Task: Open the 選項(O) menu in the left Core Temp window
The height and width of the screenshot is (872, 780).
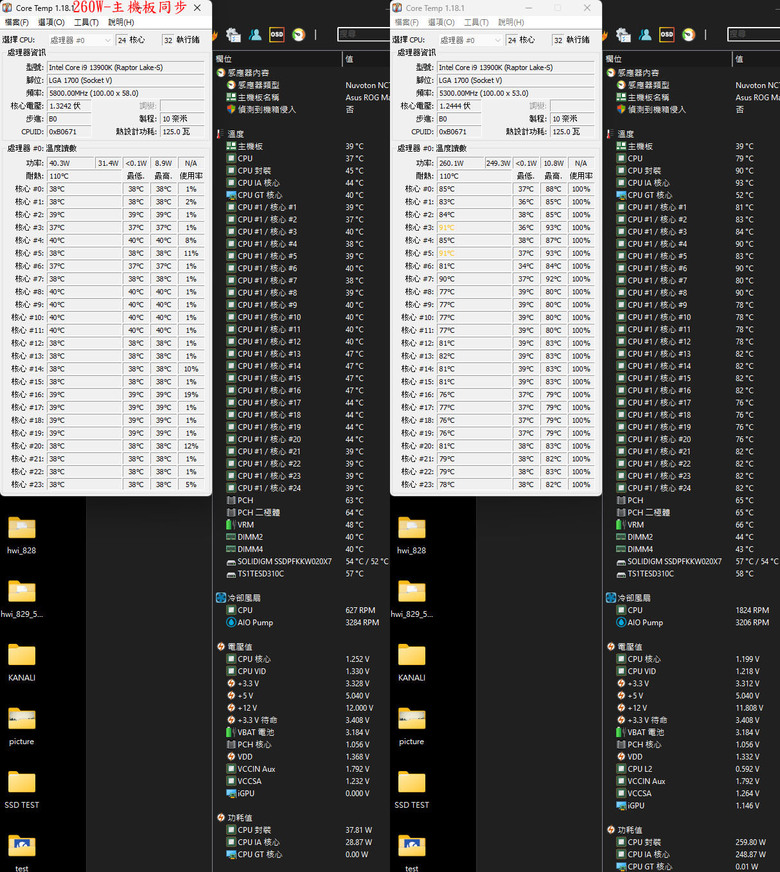Action: 51,22
